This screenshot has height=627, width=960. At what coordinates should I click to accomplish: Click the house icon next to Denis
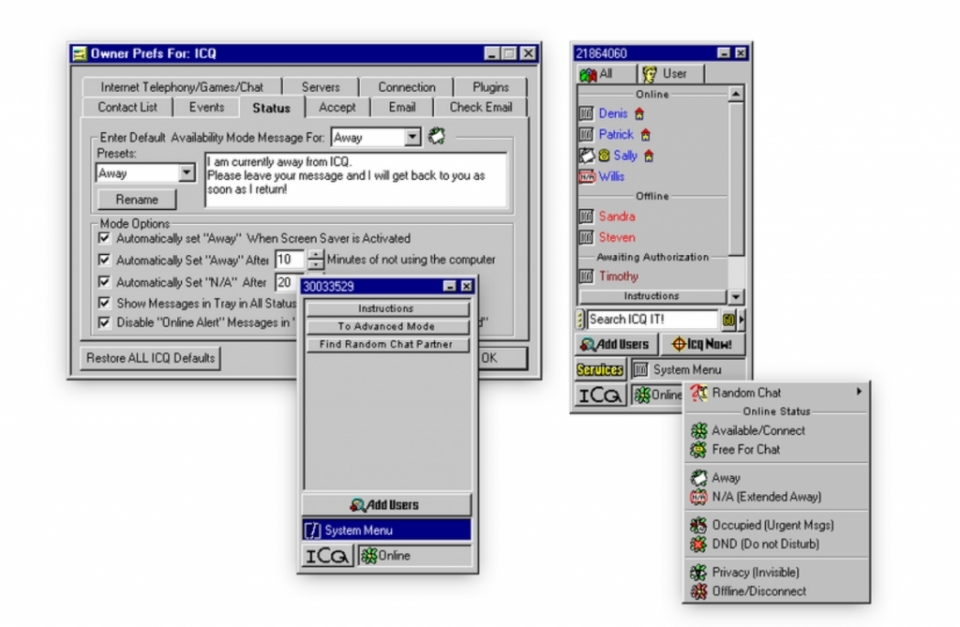coord(639,114)
